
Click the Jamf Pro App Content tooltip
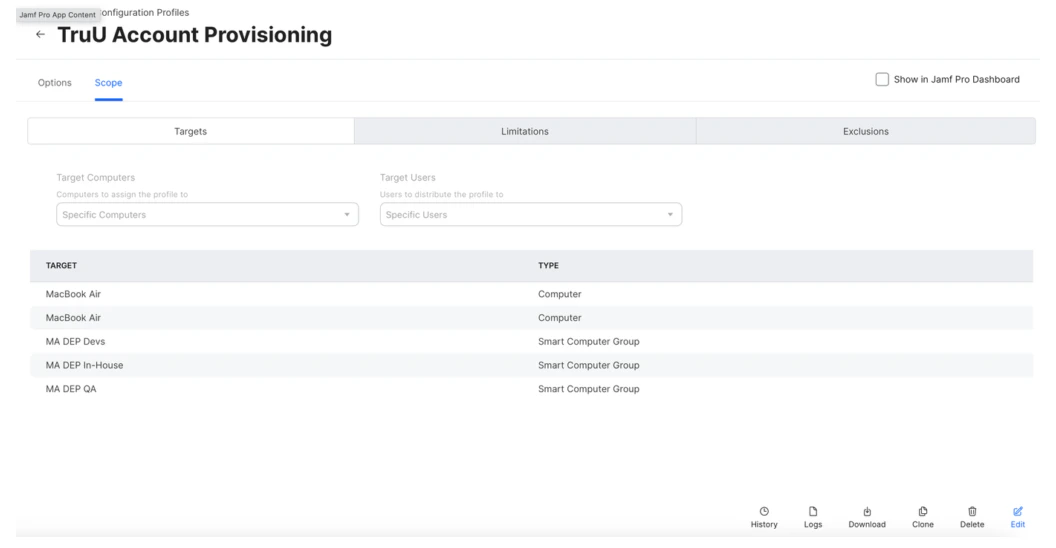tap(57, 15)
